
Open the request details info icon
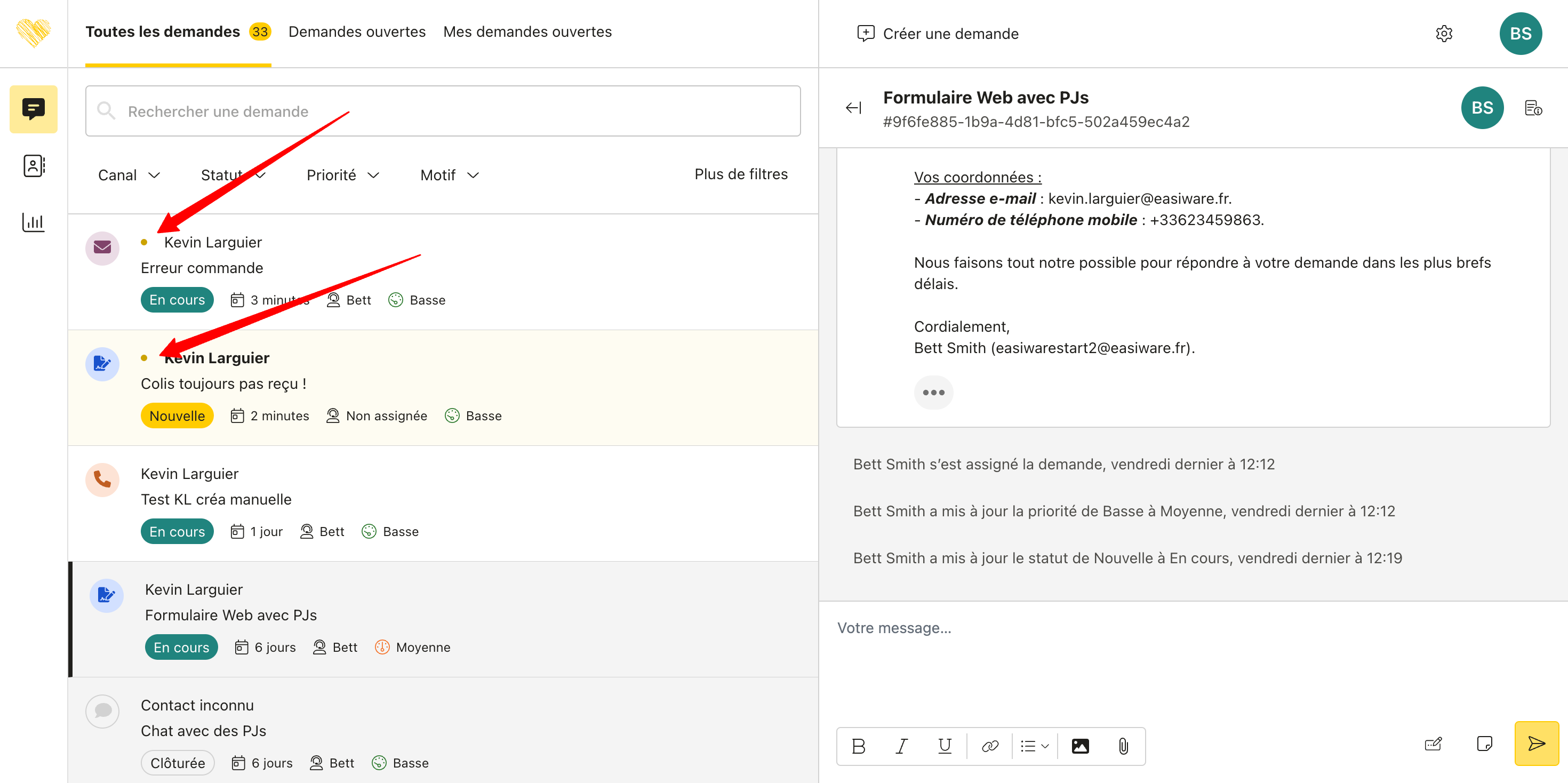1533,108
